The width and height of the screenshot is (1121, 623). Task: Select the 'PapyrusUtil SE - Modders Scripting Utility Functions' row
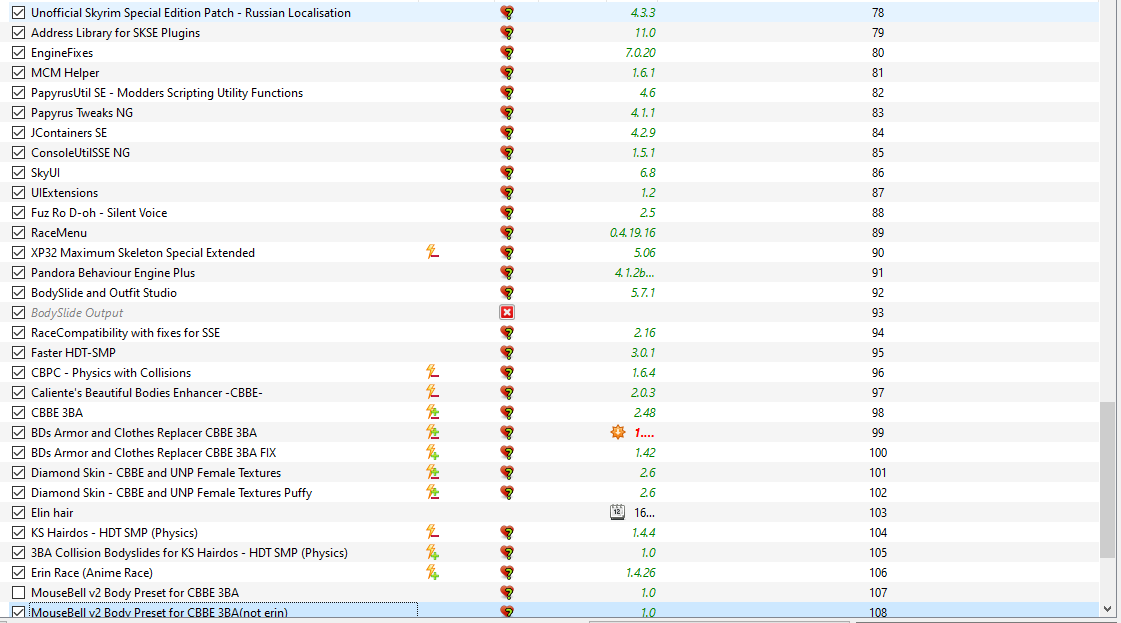(x=549, y=92)
